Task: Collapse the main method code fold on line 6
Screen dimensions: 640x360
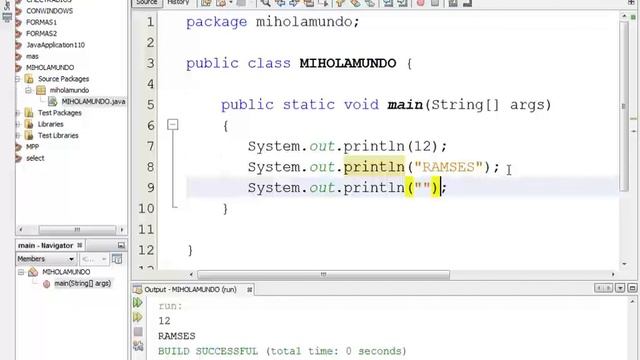Action: [x=173, y=124]
